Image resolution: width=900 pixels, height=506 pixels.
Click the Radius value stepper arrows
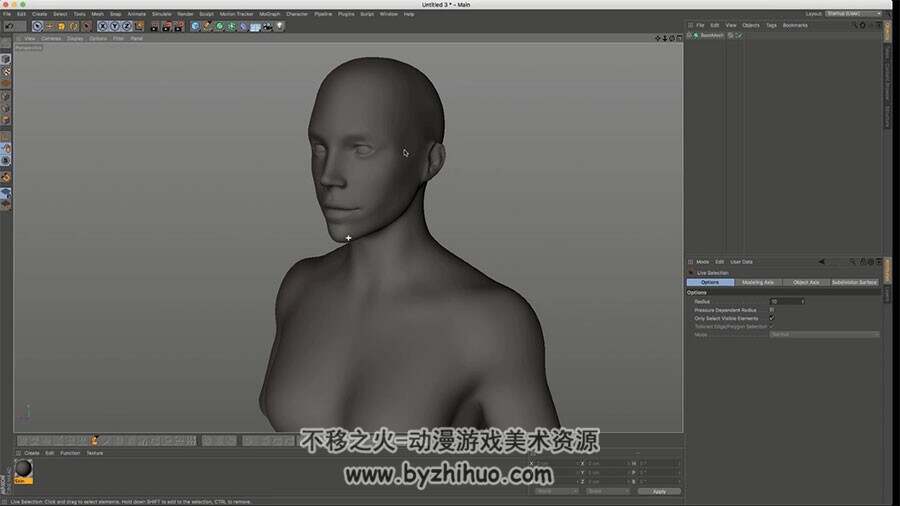(x=802, y=301)
